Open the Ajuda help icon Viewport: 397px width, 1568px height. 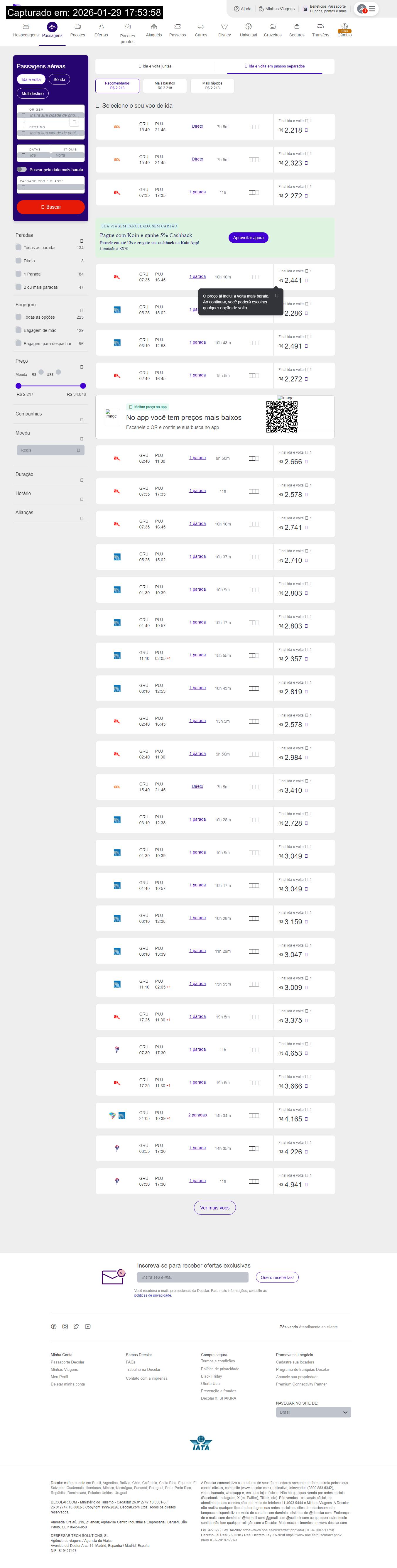(237, 9)
